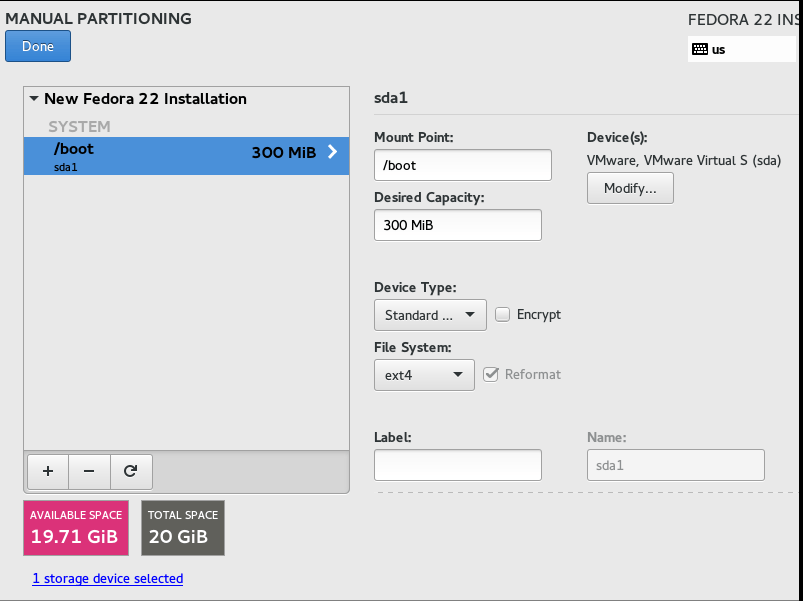Open the File System dropdown showing ext4
This screenshot has width=803, height=601.
click(x=424, y=375)
